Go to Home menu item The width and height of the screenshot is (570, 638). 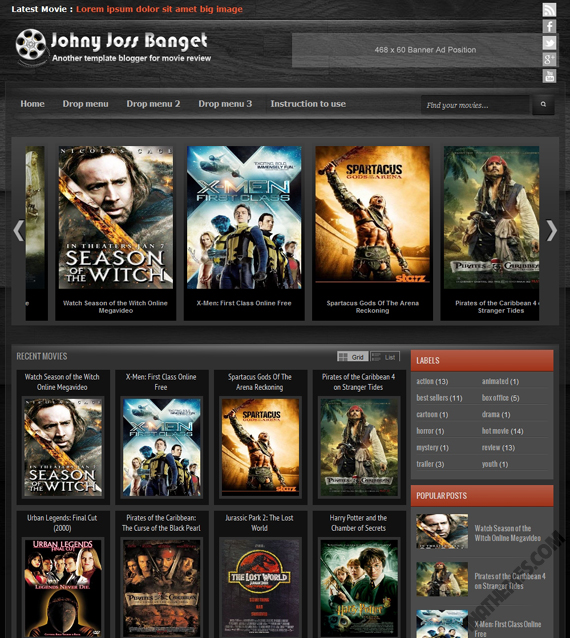[33, 104]
